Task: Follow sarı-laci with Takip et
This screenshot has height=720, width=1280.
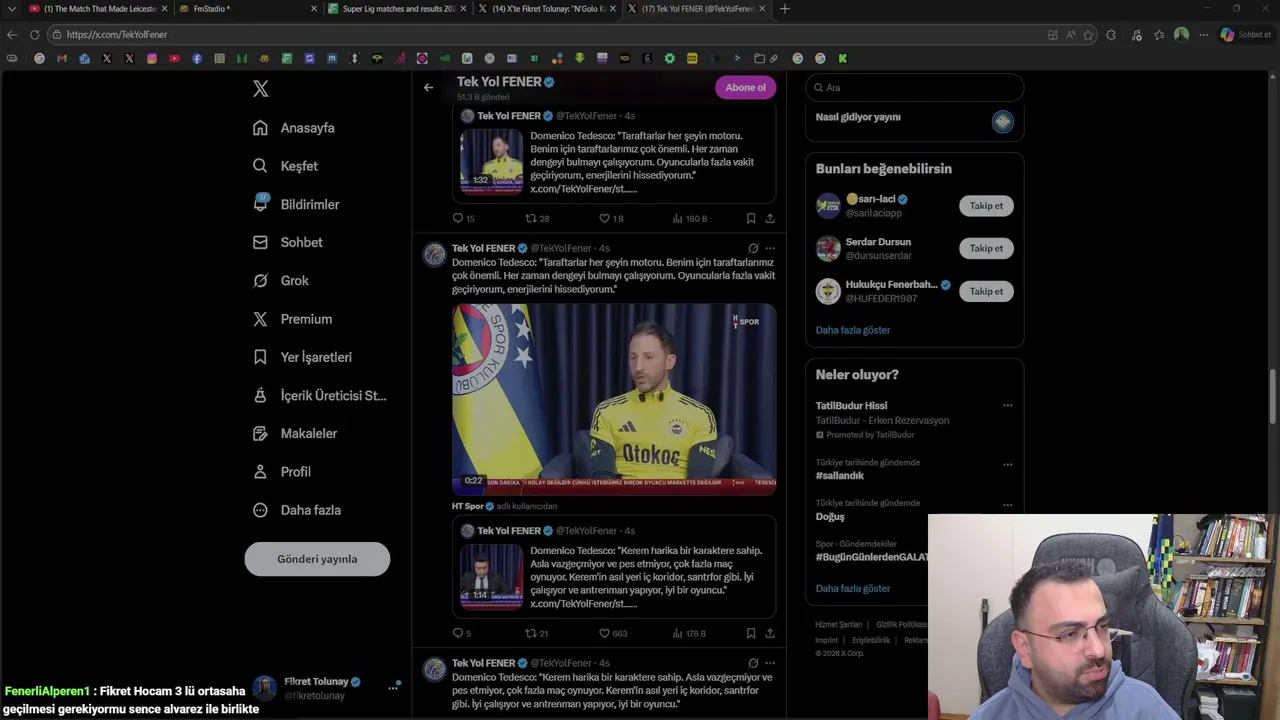Action: [986, 206]
